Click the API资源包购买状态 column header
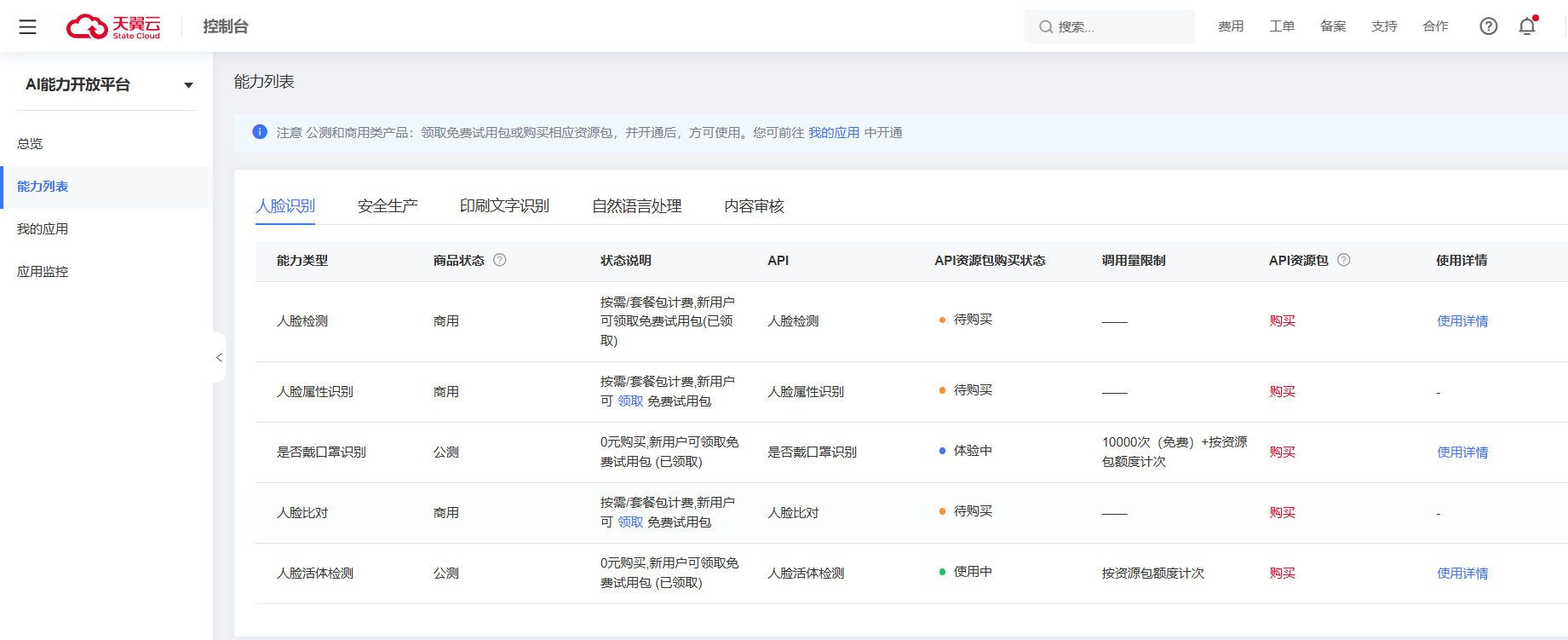 tap(990, 261)
